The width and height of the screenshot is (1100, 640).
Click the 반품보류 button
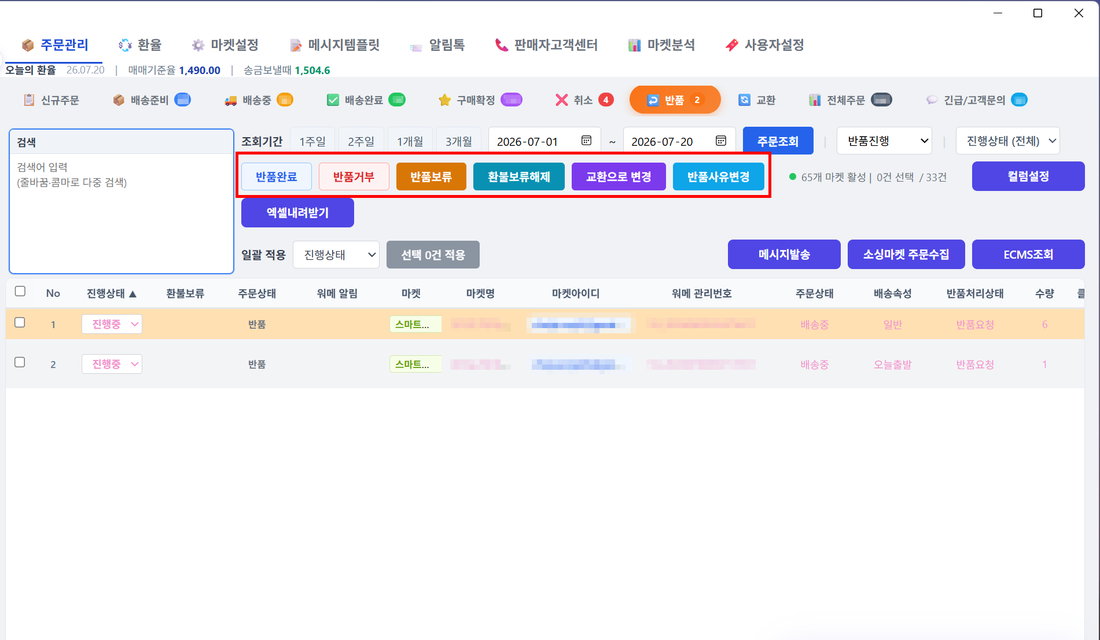[x=431, y=176]
